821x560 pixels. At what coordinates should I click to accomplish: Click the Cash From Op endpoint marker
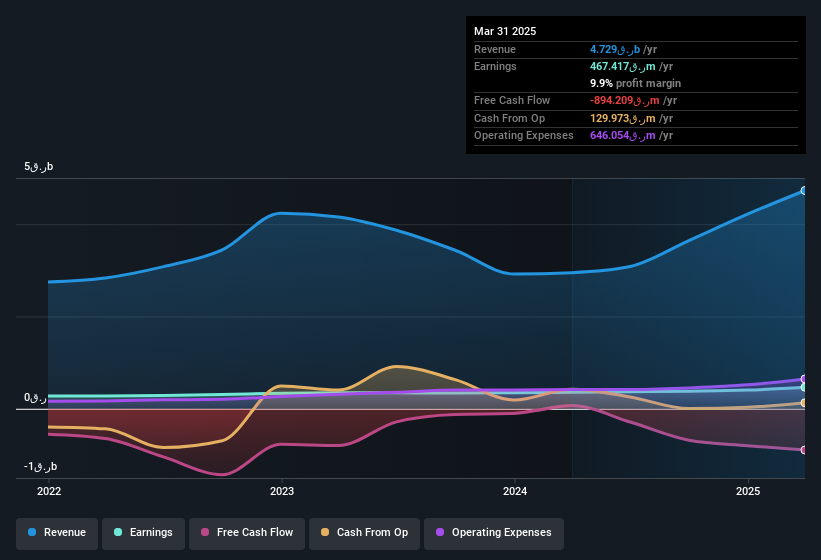[803, 402]
